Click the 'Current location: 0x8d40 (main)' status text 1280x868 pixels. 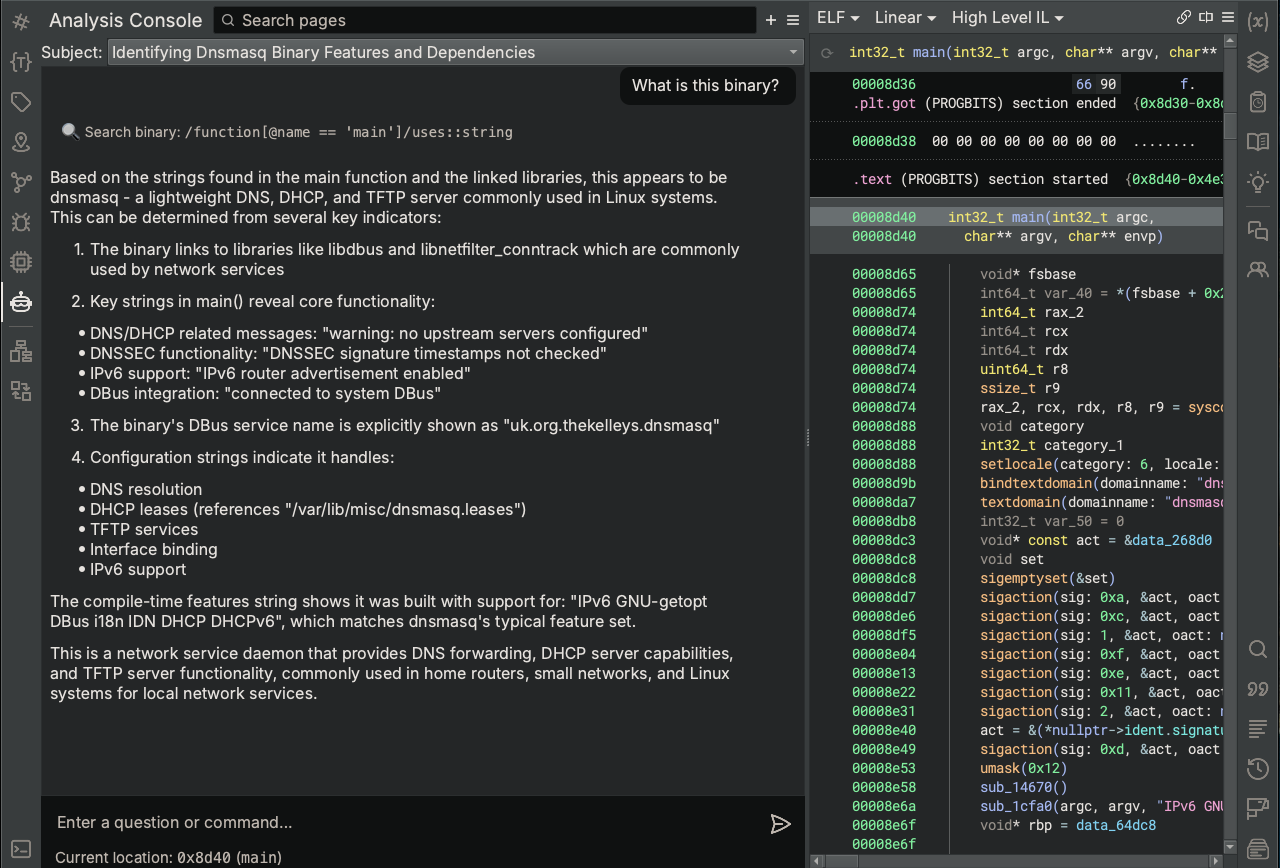169,857
